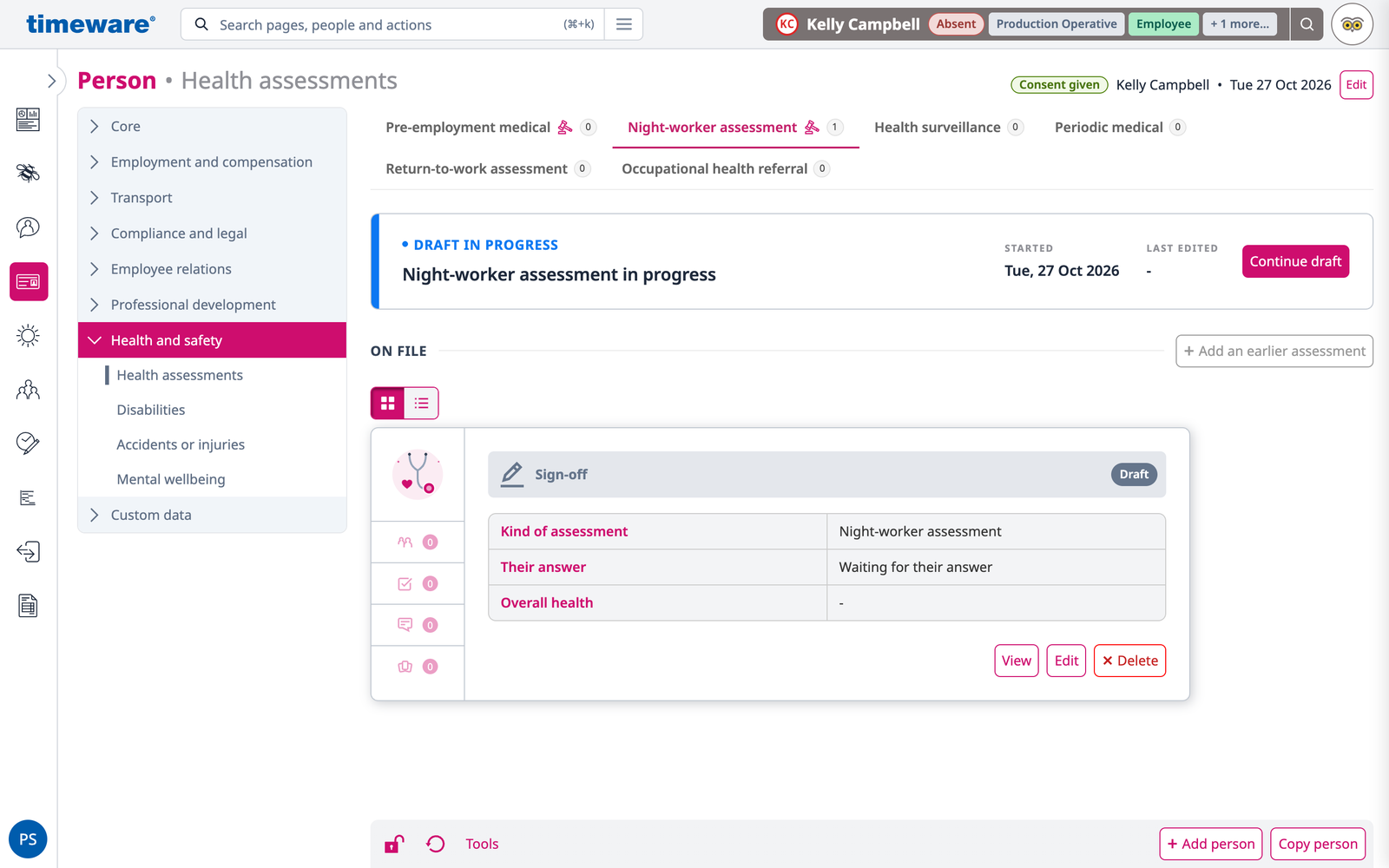Screen dimensions: 1389x868
Task: Open Occupational health referral tab
Action: (726, 168)
